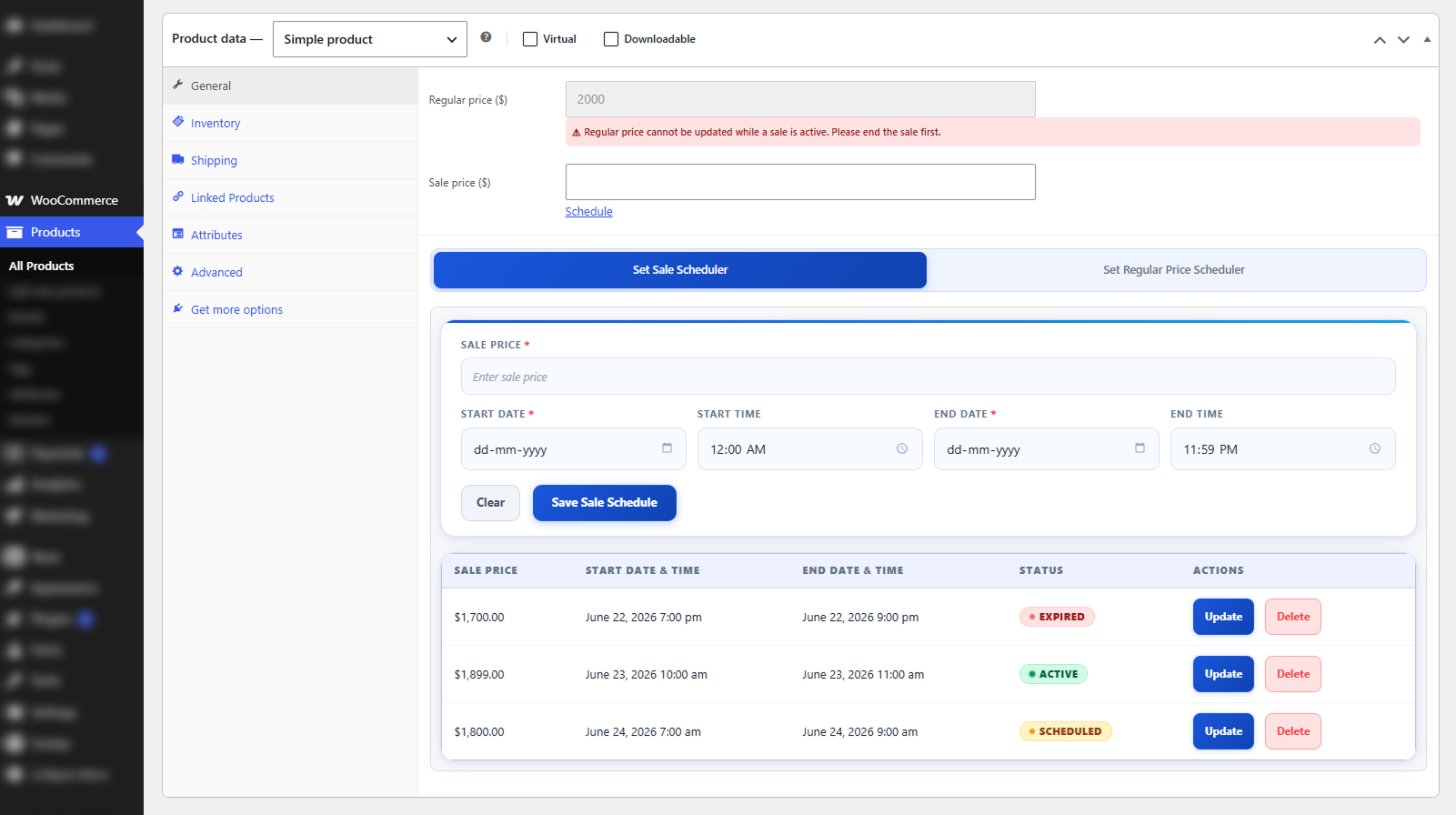Click the ACTIVE status badge
Viewport: 1456px width, 815px height.
coord(1053,674)
